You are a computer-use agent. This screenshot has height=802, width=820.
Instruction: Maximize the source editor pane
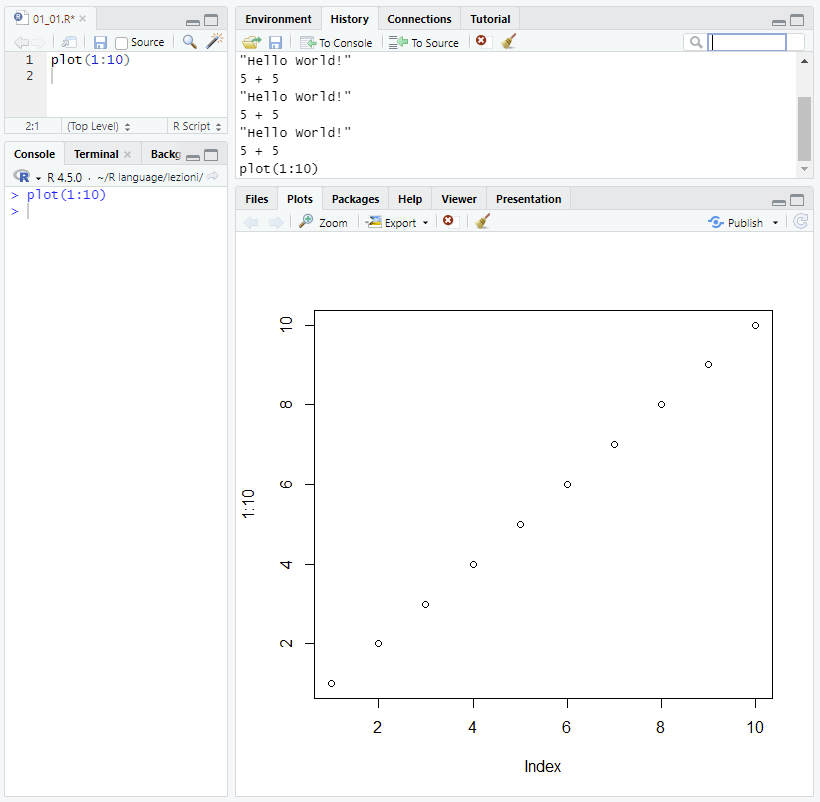click(x=211, y=20)
